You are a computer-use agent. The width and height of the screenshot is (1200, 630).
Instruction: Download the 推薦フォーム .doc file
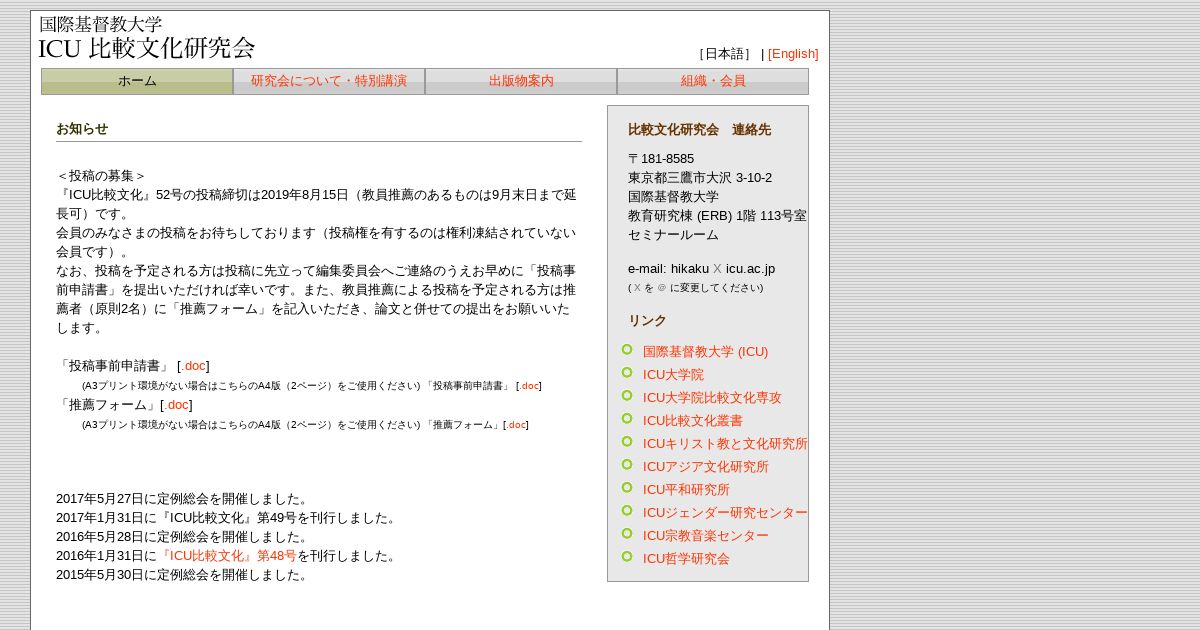(x=176, y=405)
